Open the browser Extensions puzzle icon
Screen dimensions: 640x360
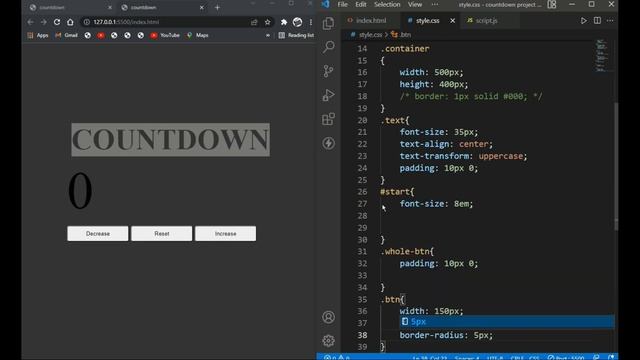pos(284,22)
